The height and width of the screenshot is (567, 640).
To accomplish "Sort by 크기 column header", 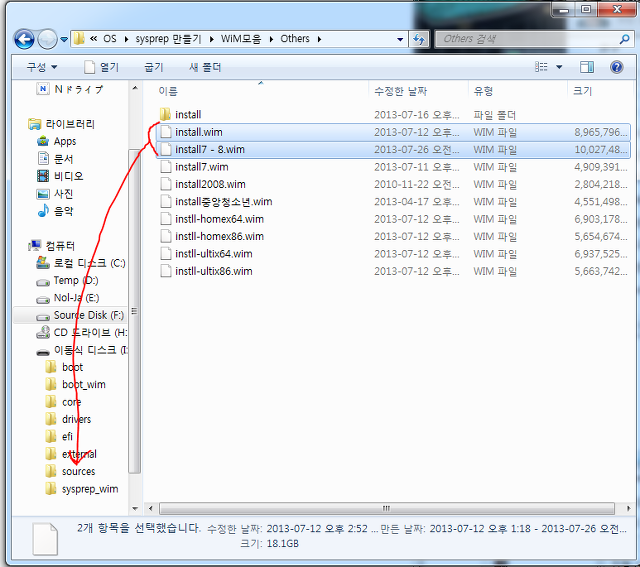I will (x=582, y=91).
